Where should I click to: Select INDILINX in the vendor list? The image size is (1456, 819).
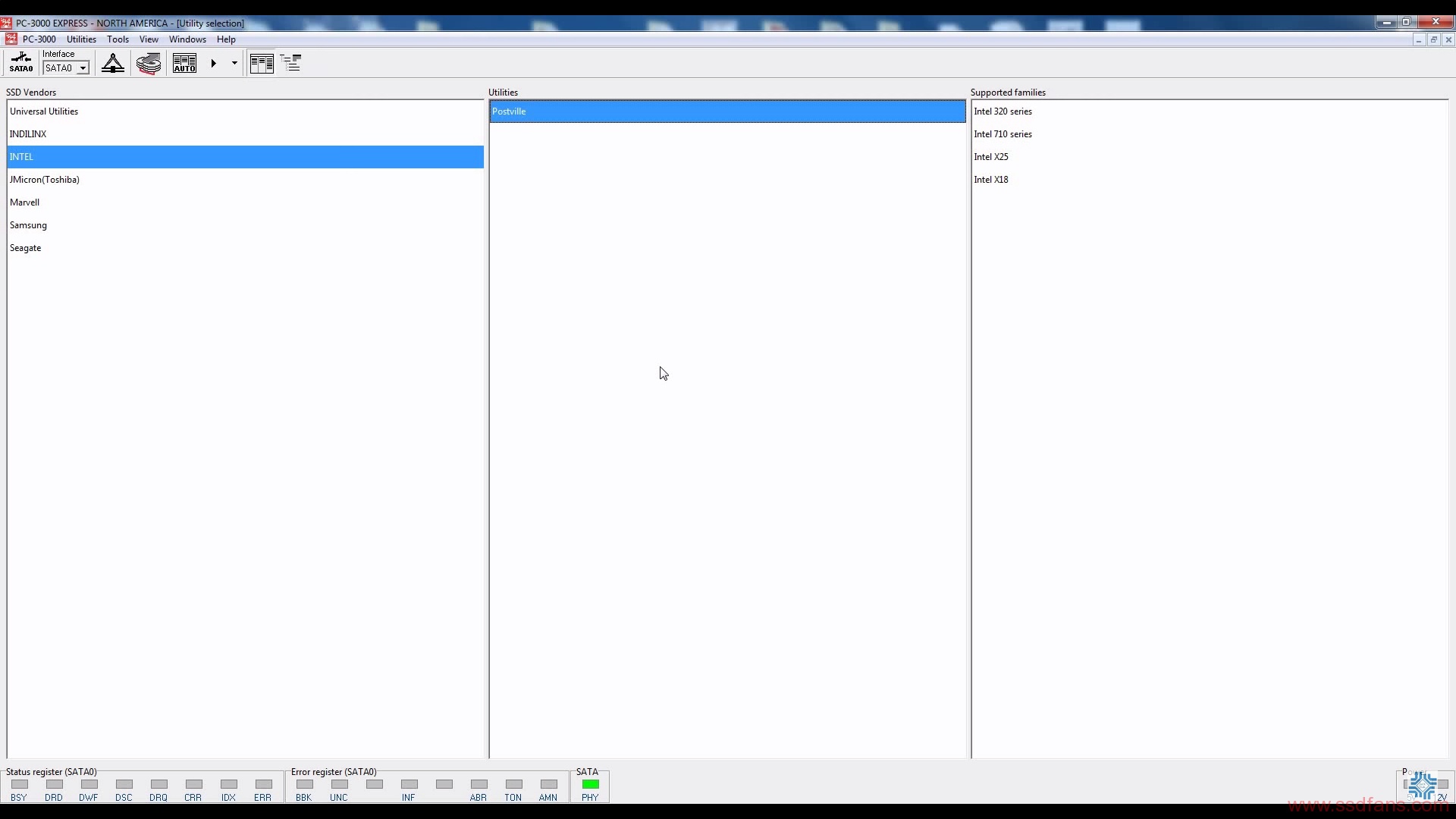pyautogui.click(x=245, y=134)
